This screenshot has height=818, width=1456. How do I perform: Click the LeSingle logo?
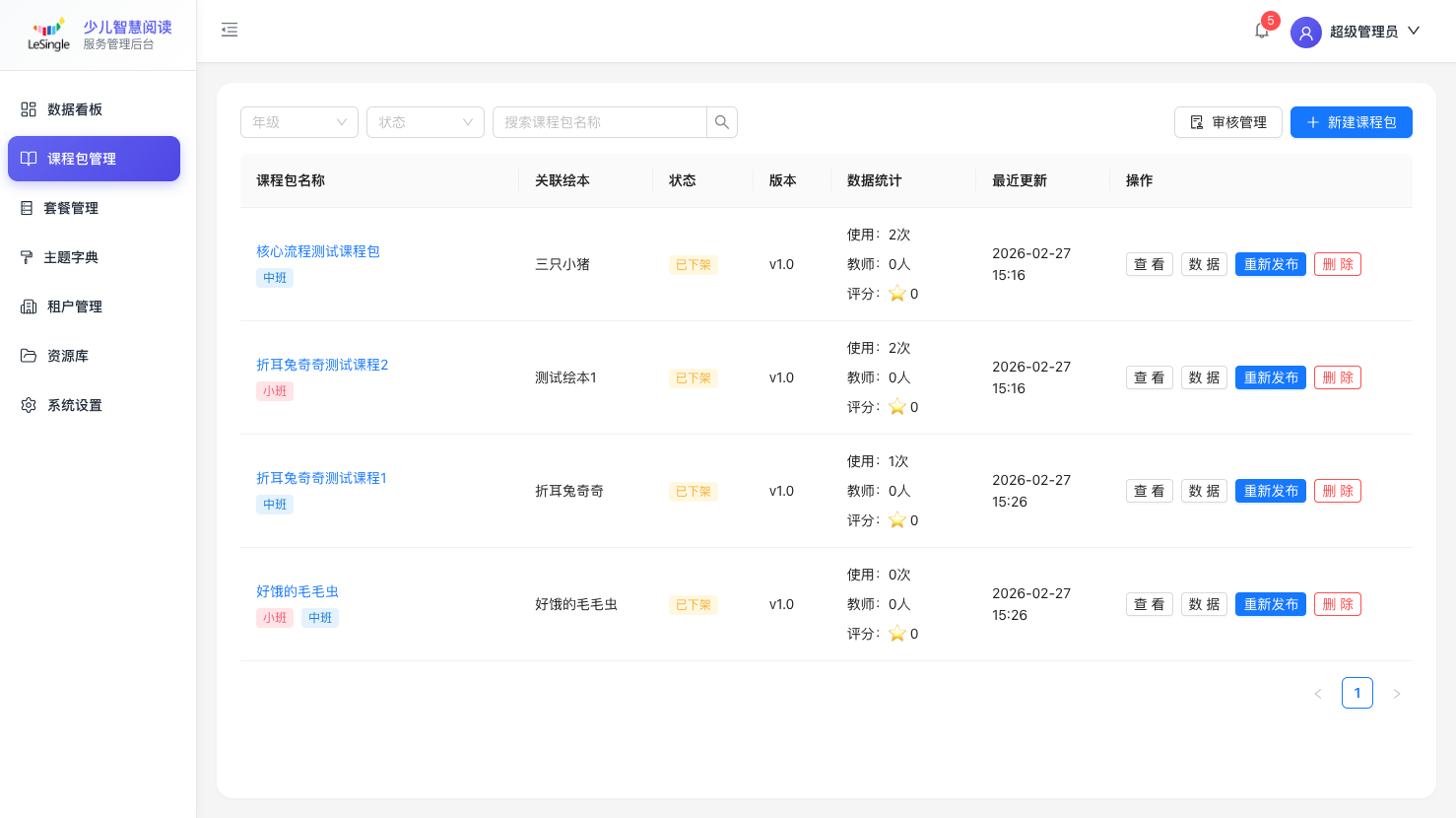49,34
